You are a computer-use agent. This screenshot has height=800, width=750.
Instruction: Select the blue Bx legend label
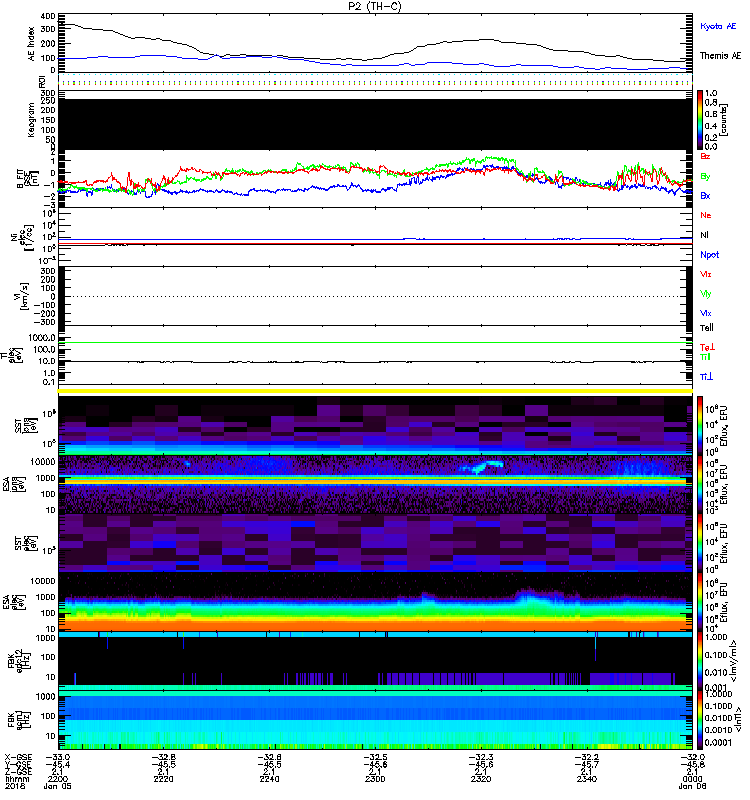click(x=705, y=195)
